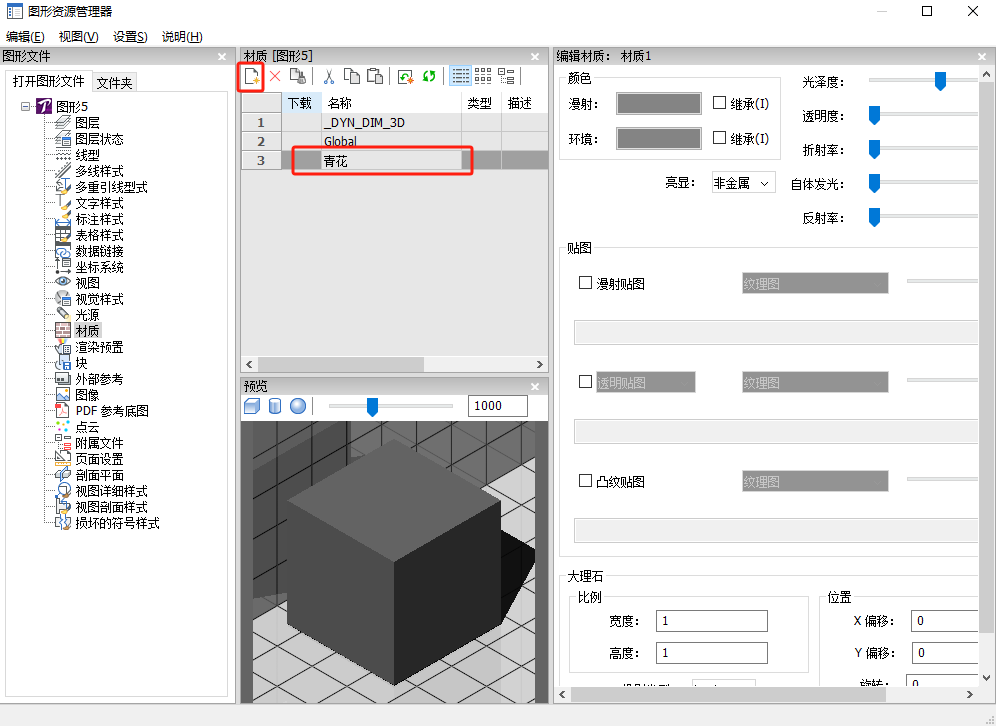
Task: Click the preview size field showing 1000
Action: tap(497, 406)
